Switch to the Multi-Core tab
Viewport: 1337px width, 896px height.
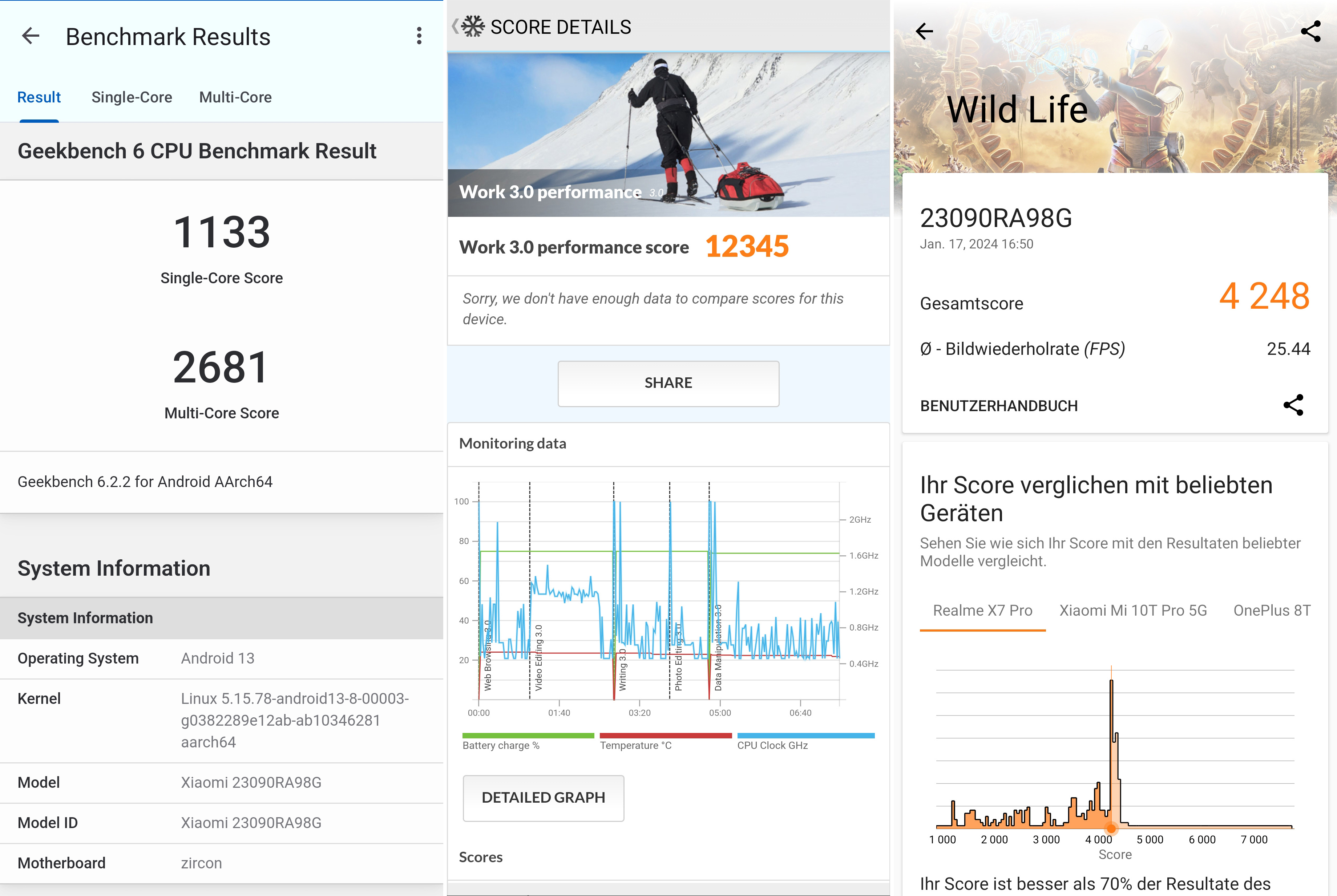pyautogui.click(x=235, y=97)
